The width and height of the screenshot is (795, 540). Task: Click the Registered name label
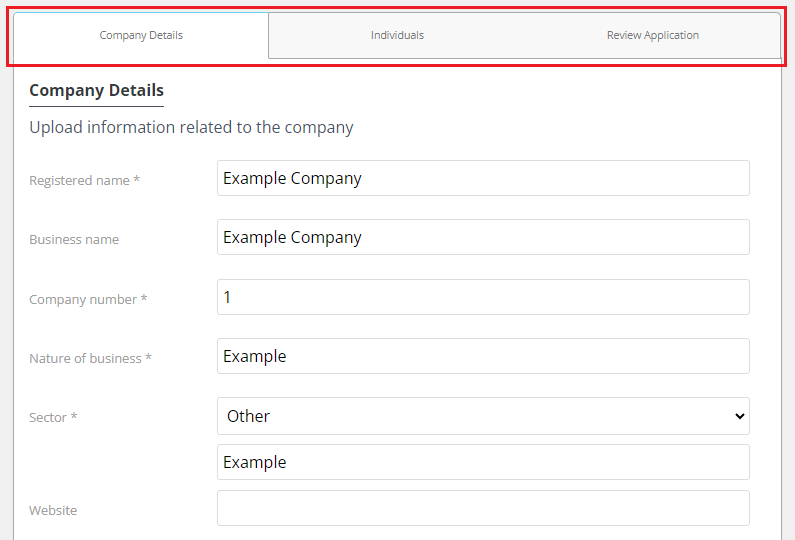pos(84,181)
